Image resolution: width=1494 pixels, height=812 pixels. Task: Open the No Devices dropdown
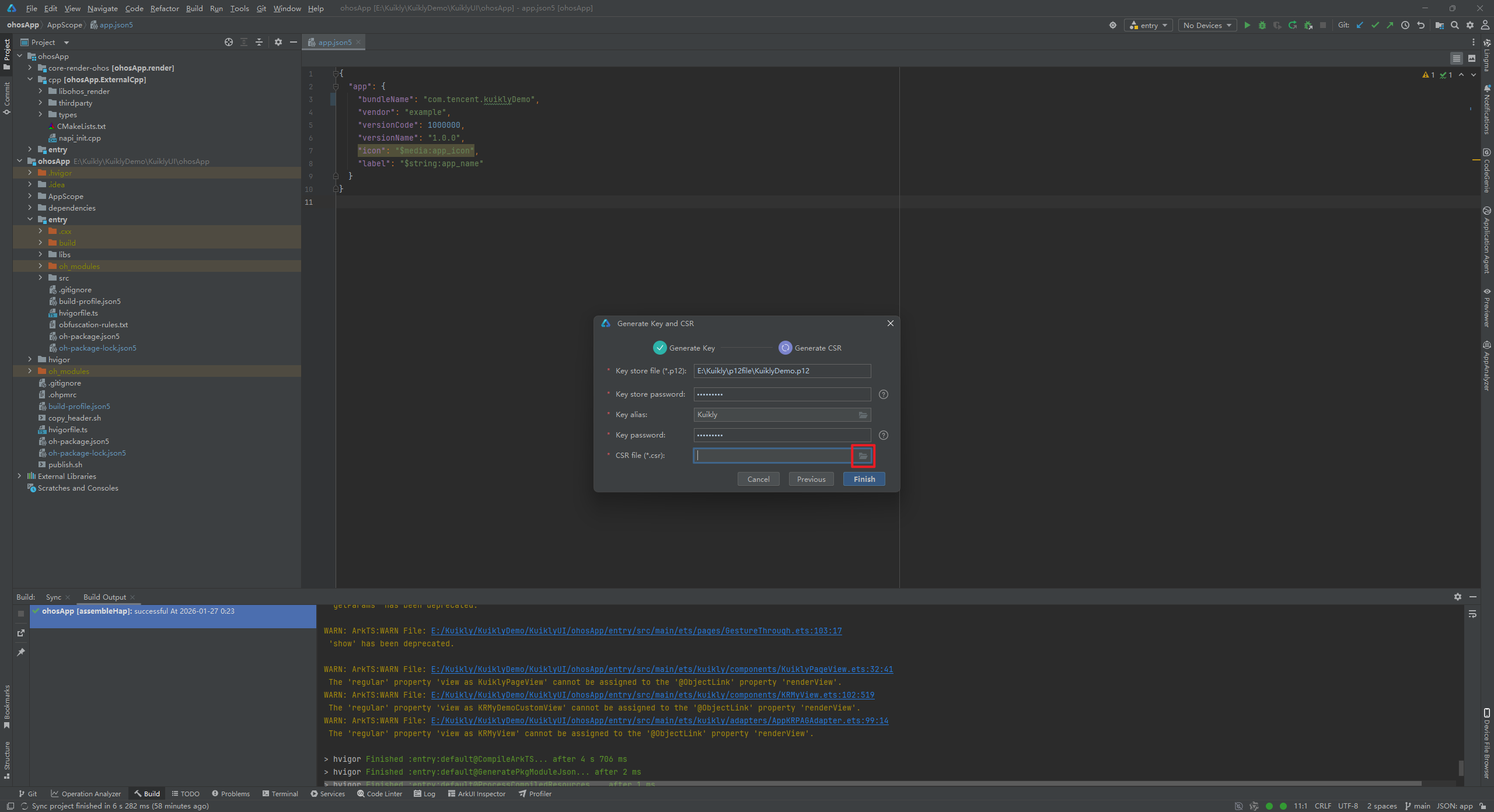click(1207, 25)
